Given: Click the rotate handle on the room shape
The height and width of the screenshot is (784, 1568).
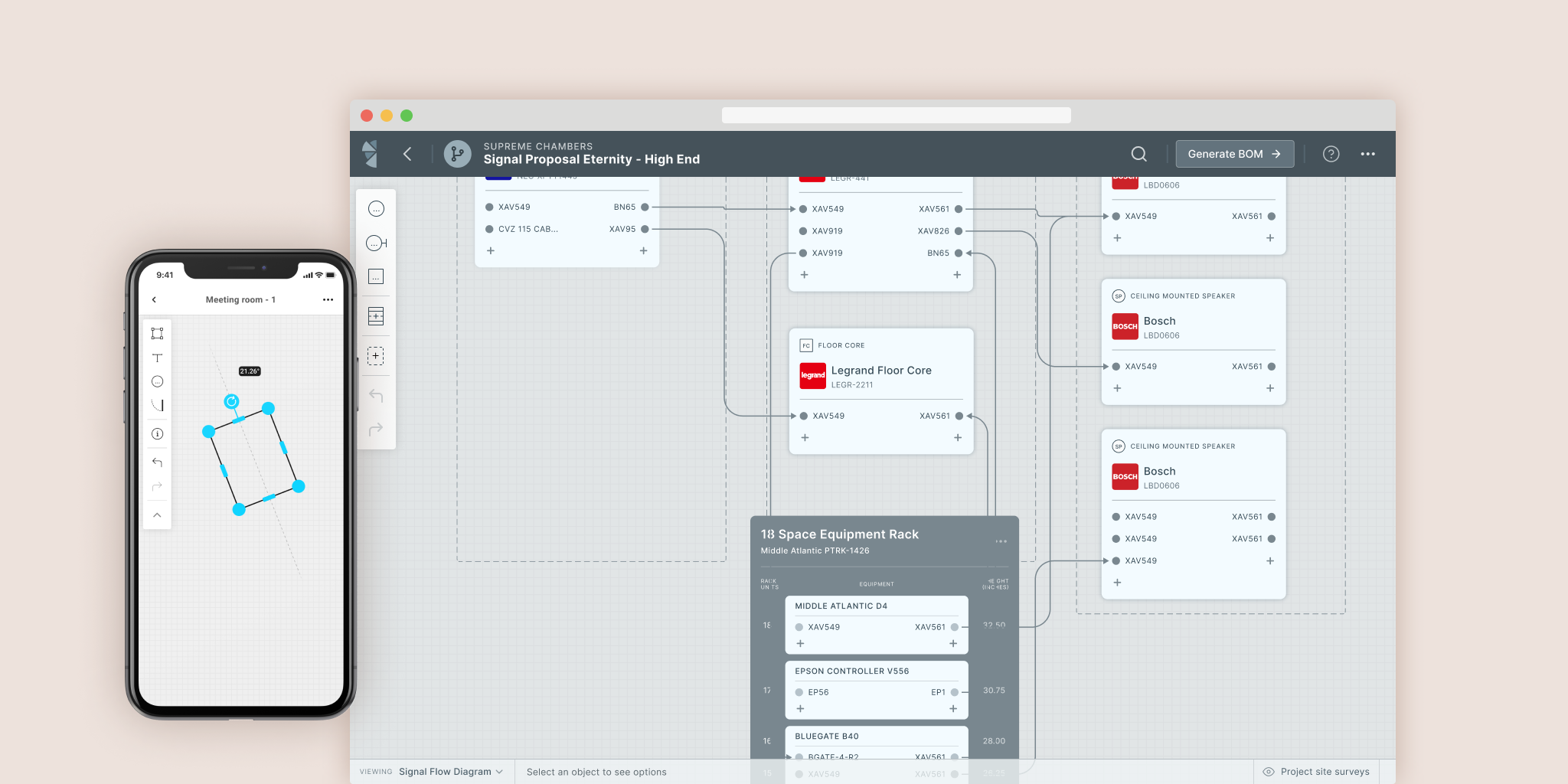Looking at the screenshot, I should (231, 401).
